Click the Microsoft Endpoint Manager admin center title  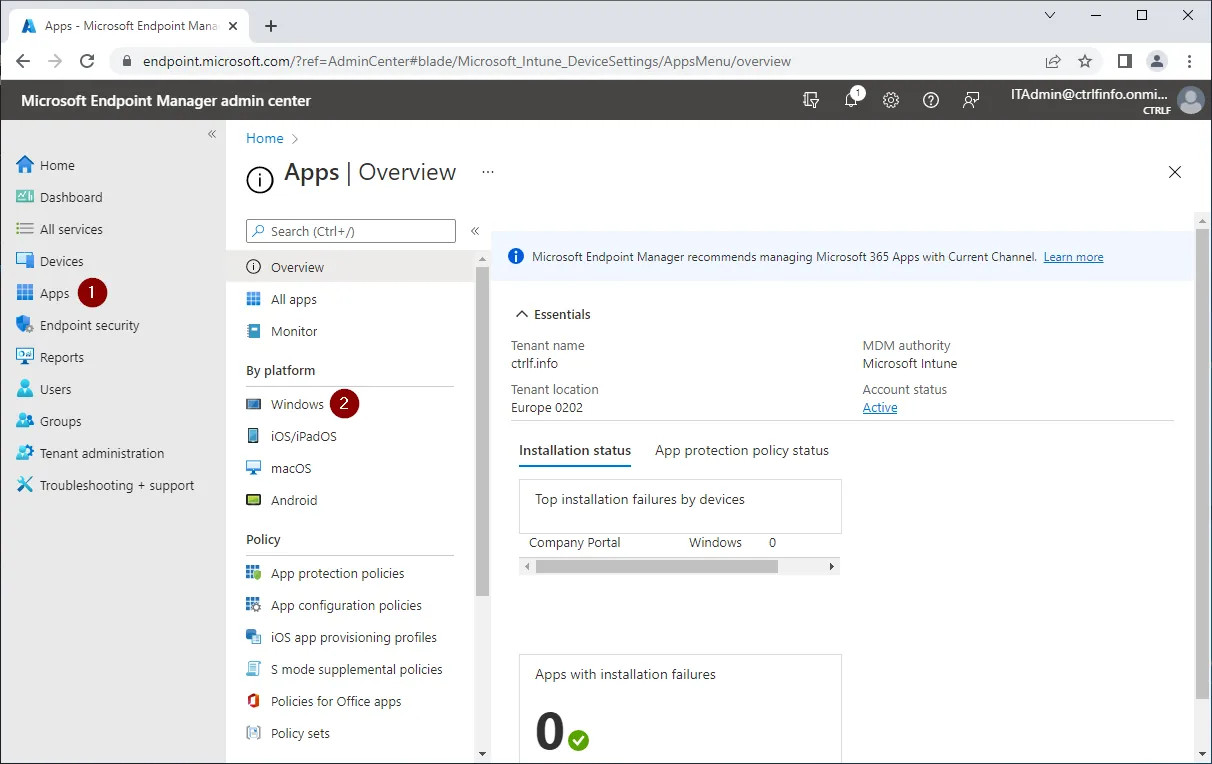(x=166, y=100)
